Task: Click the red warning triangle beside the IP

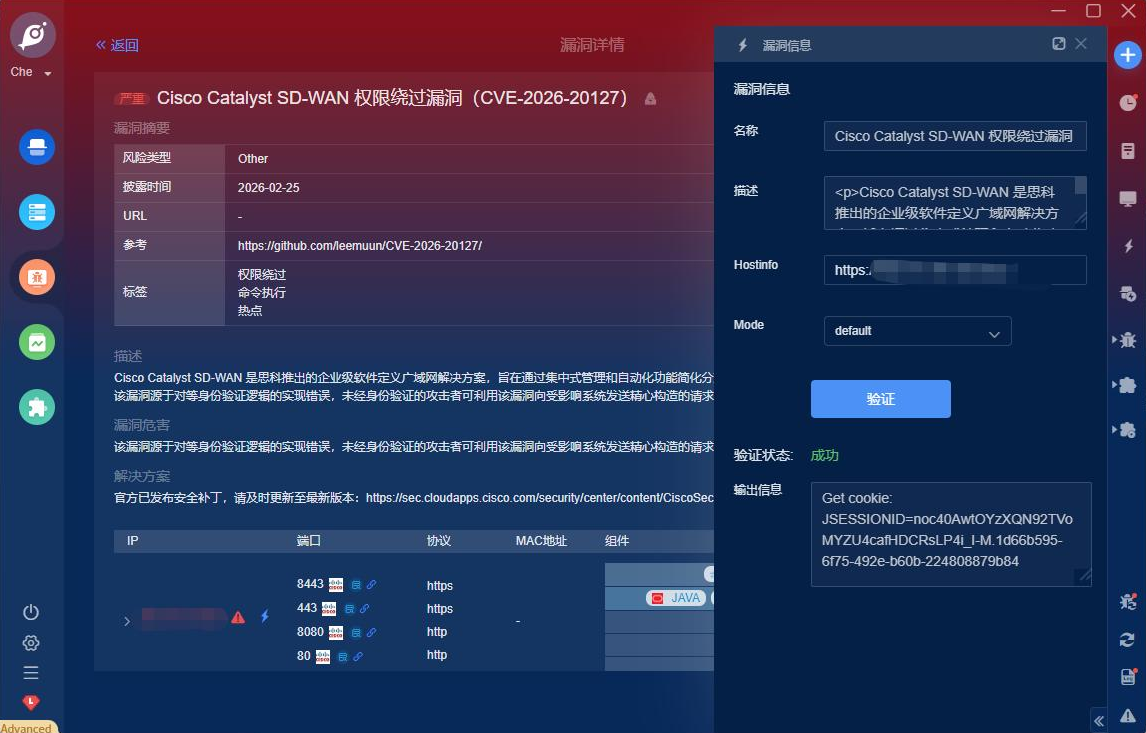Action: [238, 618]
